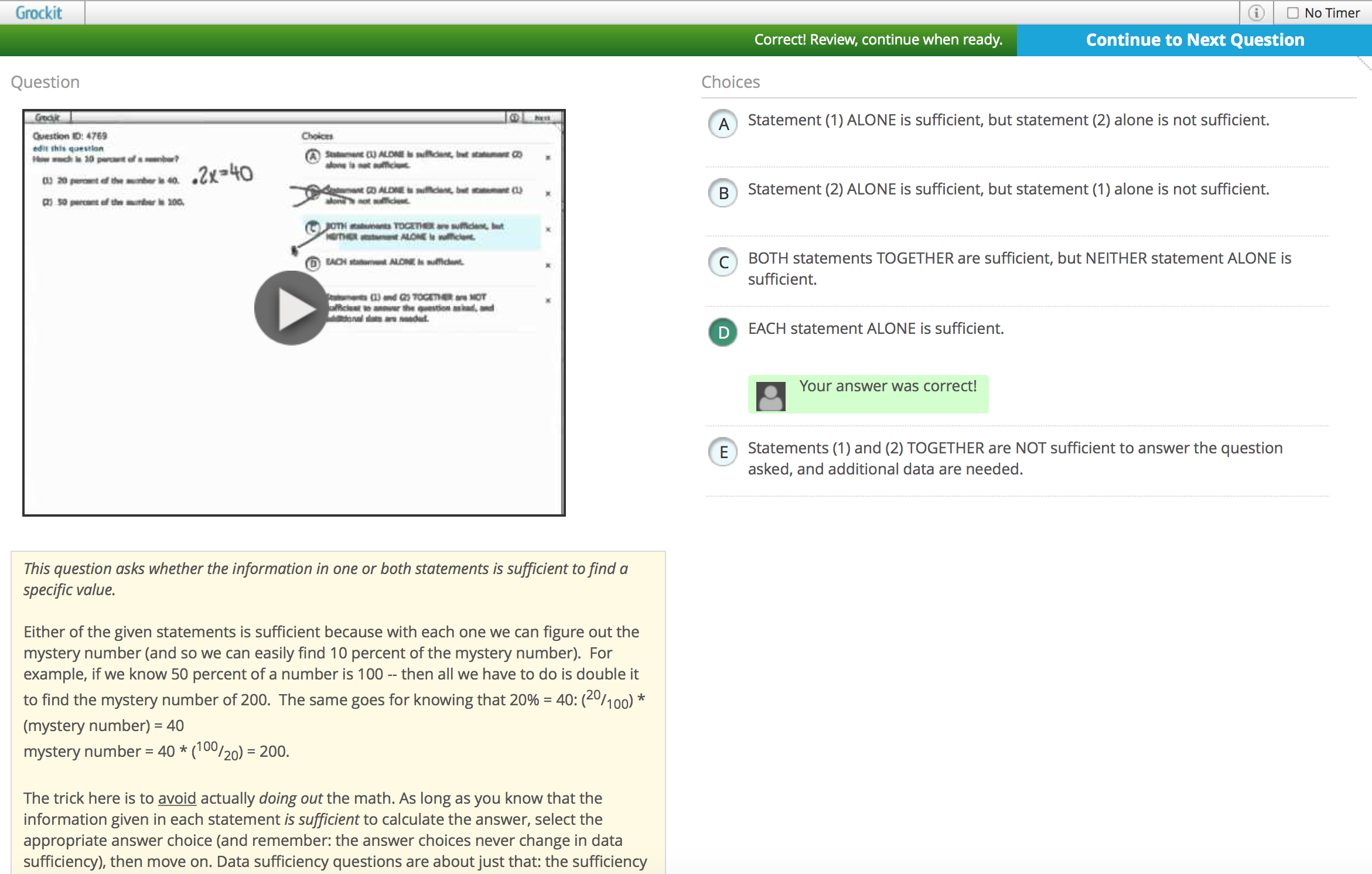
Task: Open the info icon in header
Action: (x=1256, y=13)
